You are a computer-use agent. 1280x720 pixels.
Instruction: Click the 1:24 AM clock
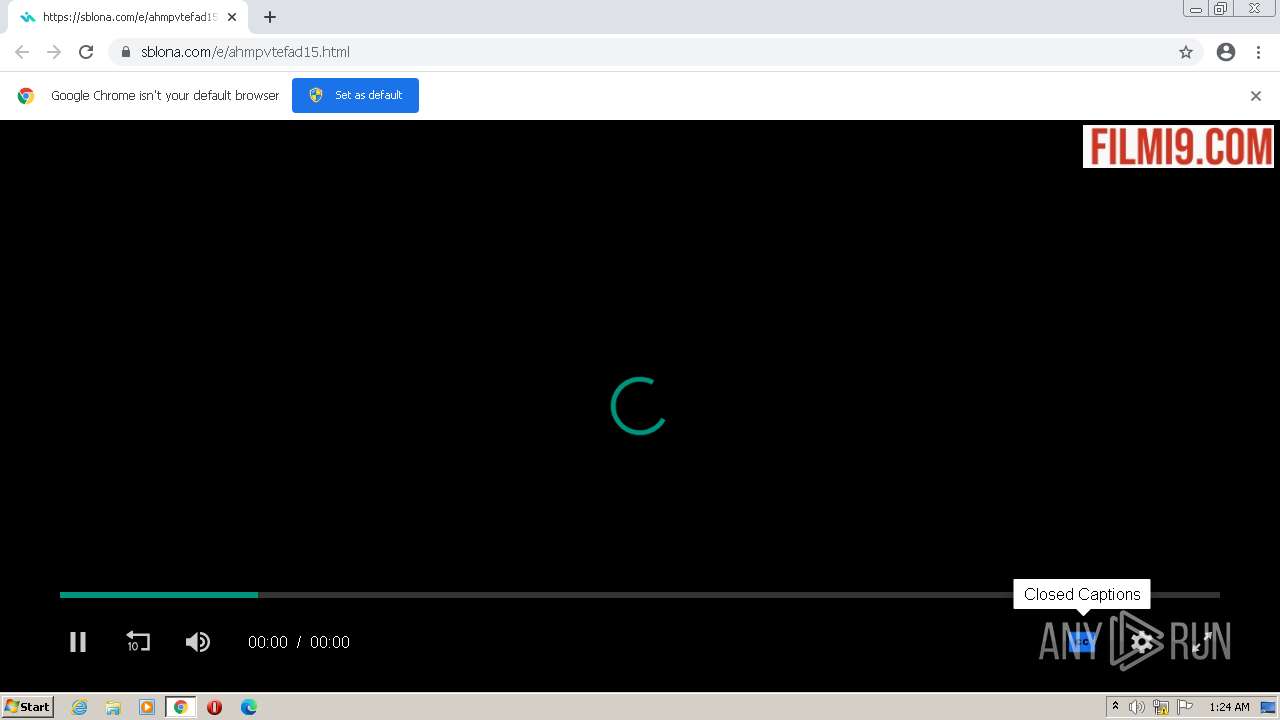tap(1229, 707)
